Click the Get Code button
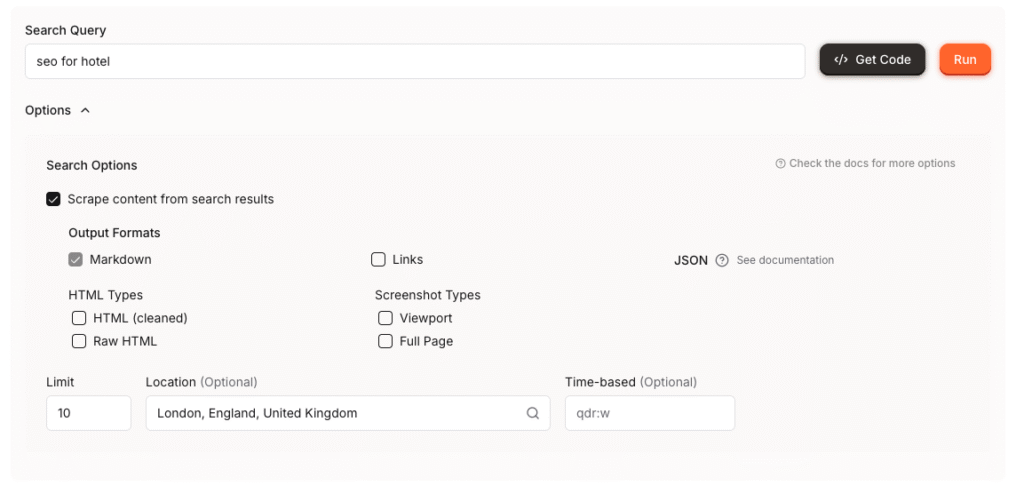This screenshot has width=1024, height=501. click(x=872, y=60)
